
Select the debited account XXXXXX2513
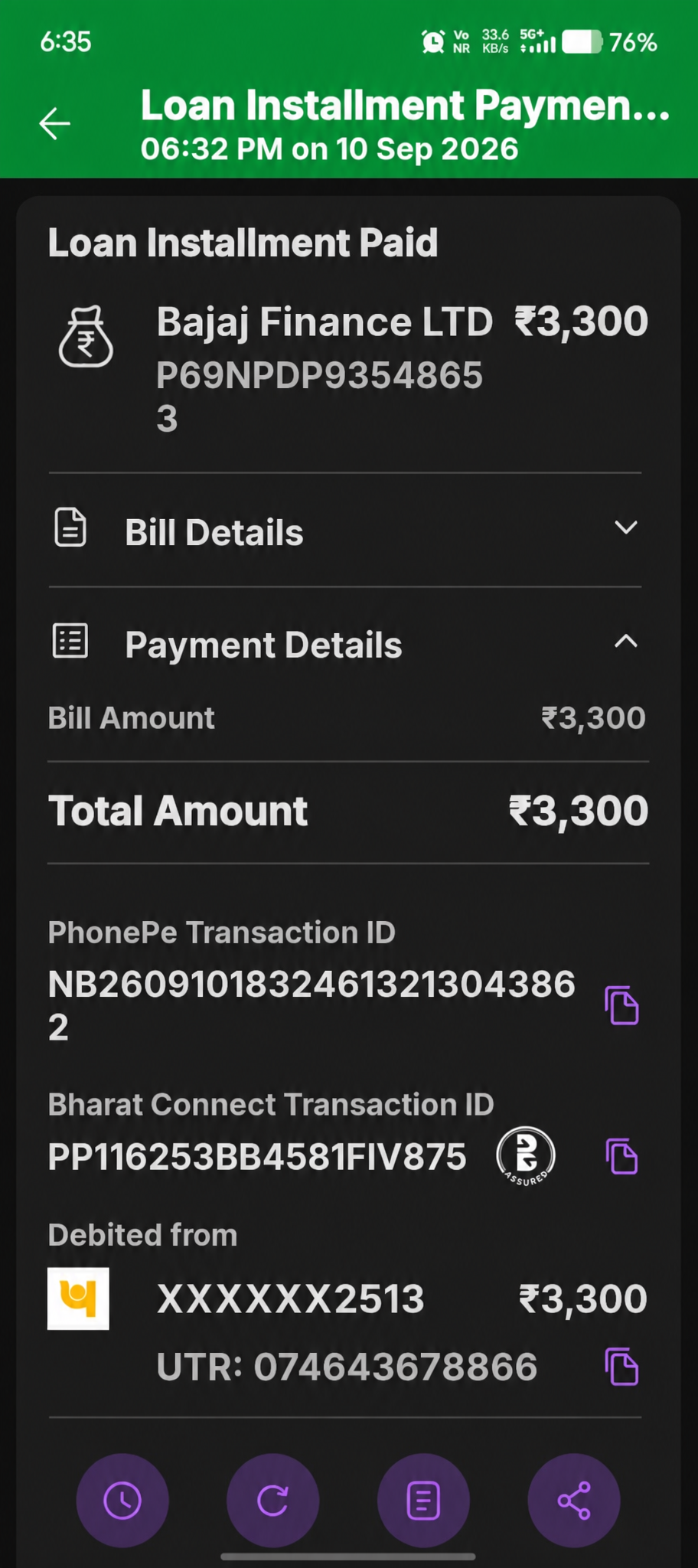click(291, 1298)
